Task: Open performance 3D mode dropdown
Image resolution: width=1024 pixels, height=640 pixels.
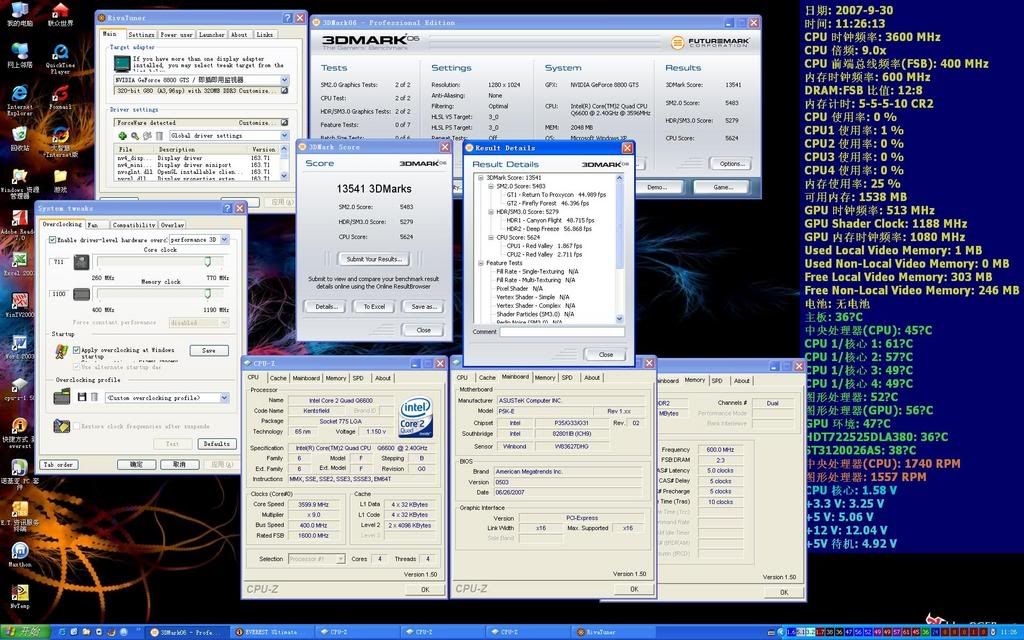Action: (224, 240)
